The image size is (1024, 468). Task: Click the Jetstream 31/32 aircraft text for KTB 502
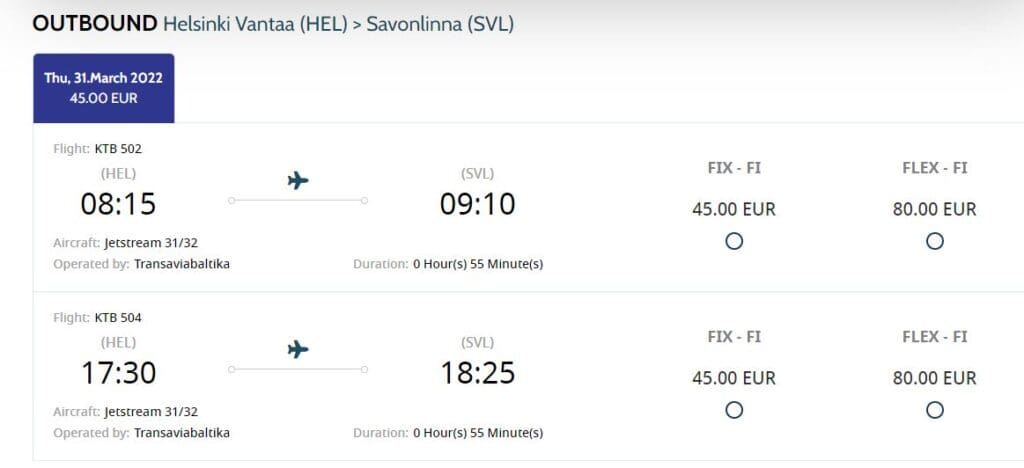pyautogui.click(x=151, y=243)
